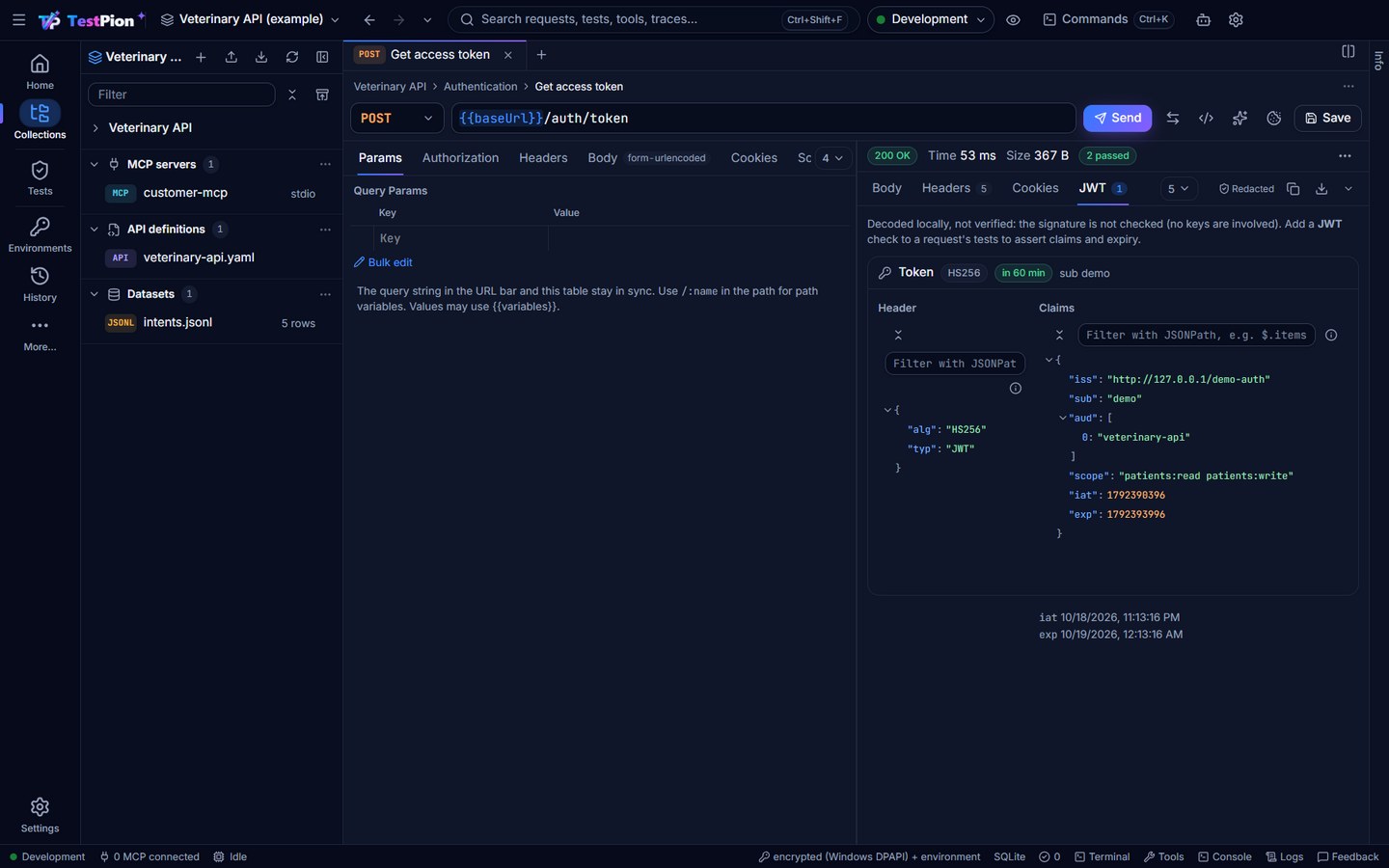Click the swap arrows icon next to Send

[1173, 118]
